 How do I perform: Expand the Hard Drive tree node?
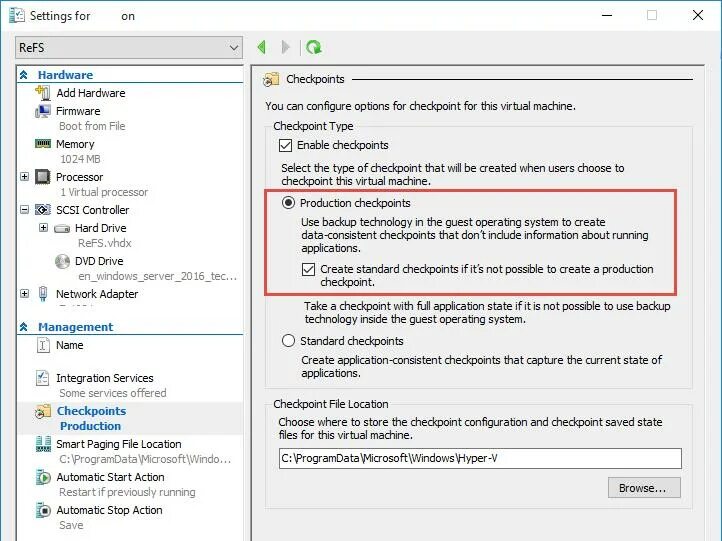[x=43, y=227]
